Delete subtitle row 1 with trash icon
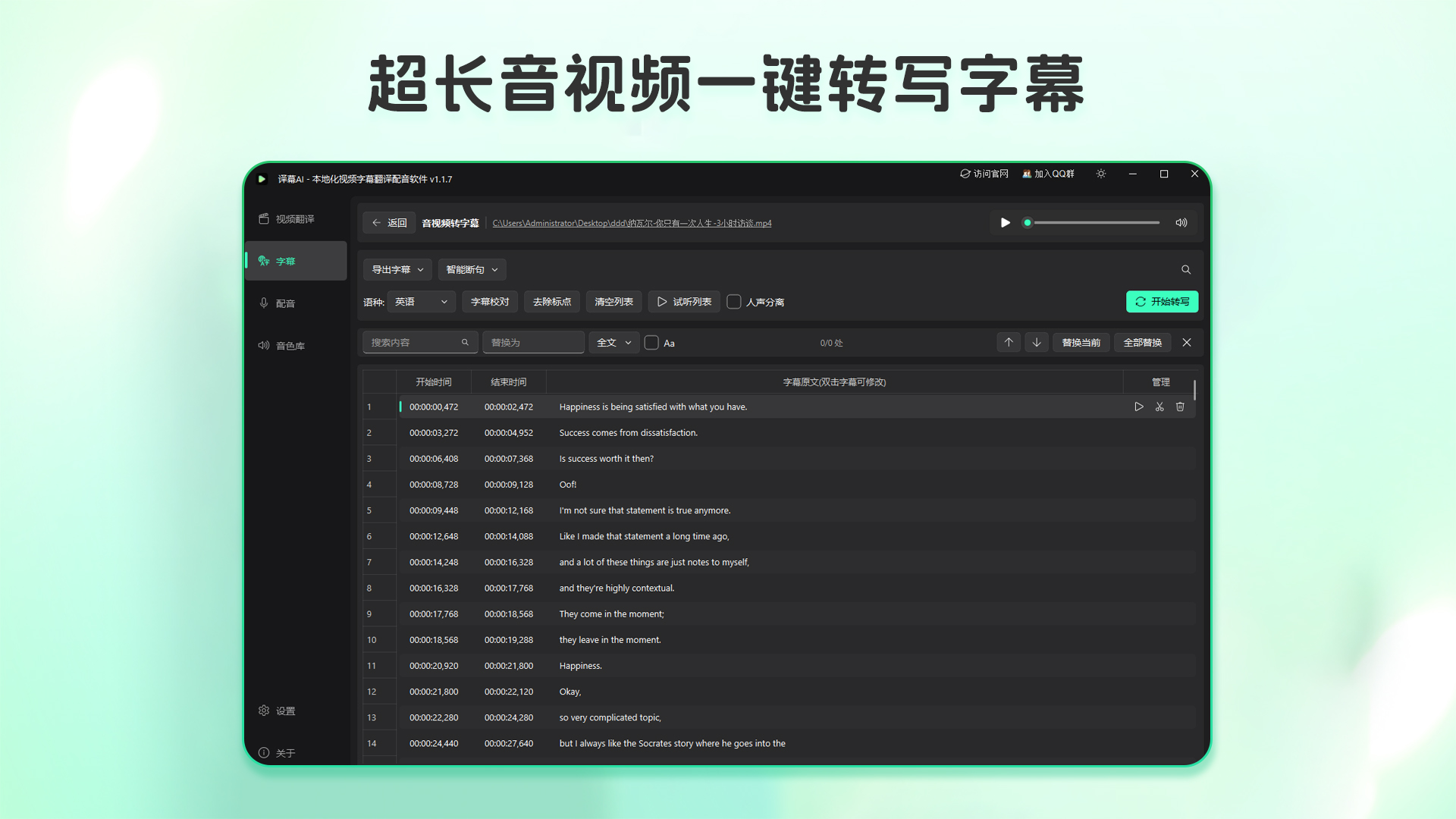 click(x=1180, y=407)
